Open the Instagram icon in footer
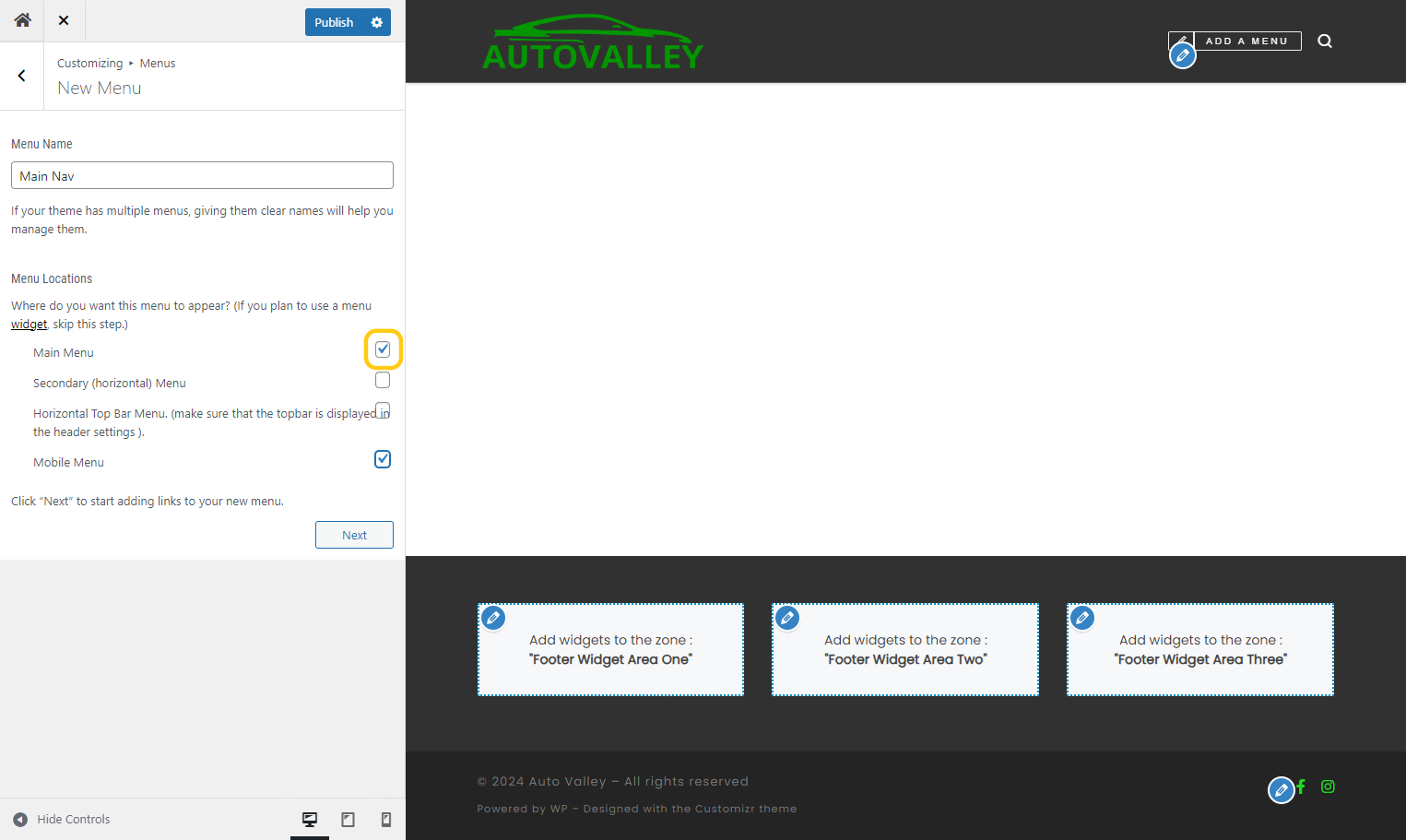The width and height of the screenshot is (1406, 840). click(1328, 787)
